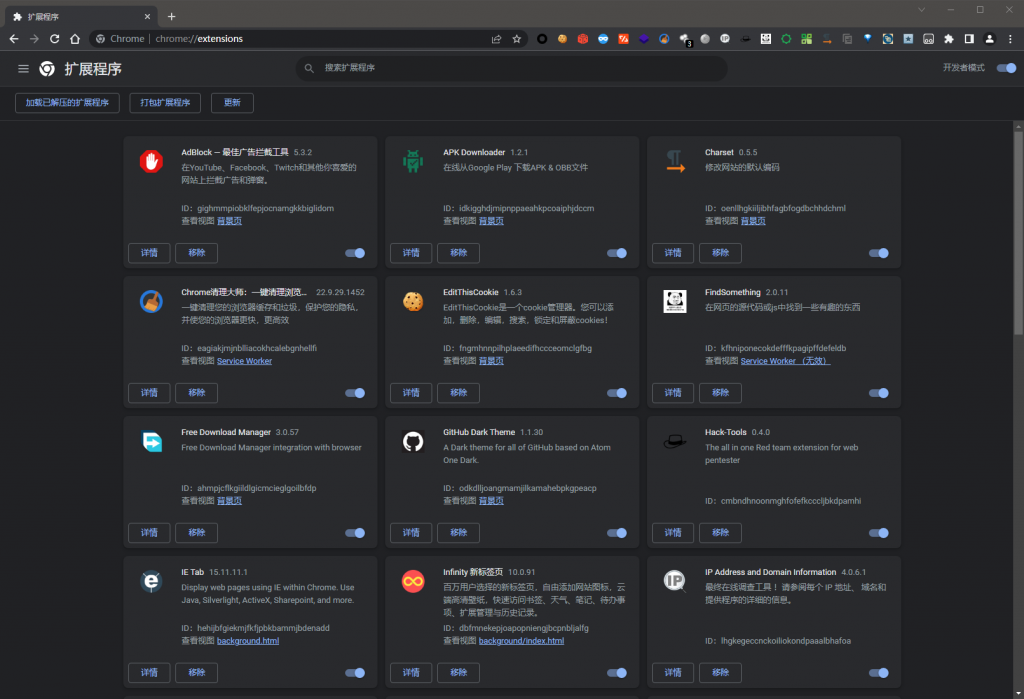Viewport: 1024px width, 699px height.
Task: Focus the 搜索扩展程序 search field
Action: pyautogui.click(x=512, y=68)
